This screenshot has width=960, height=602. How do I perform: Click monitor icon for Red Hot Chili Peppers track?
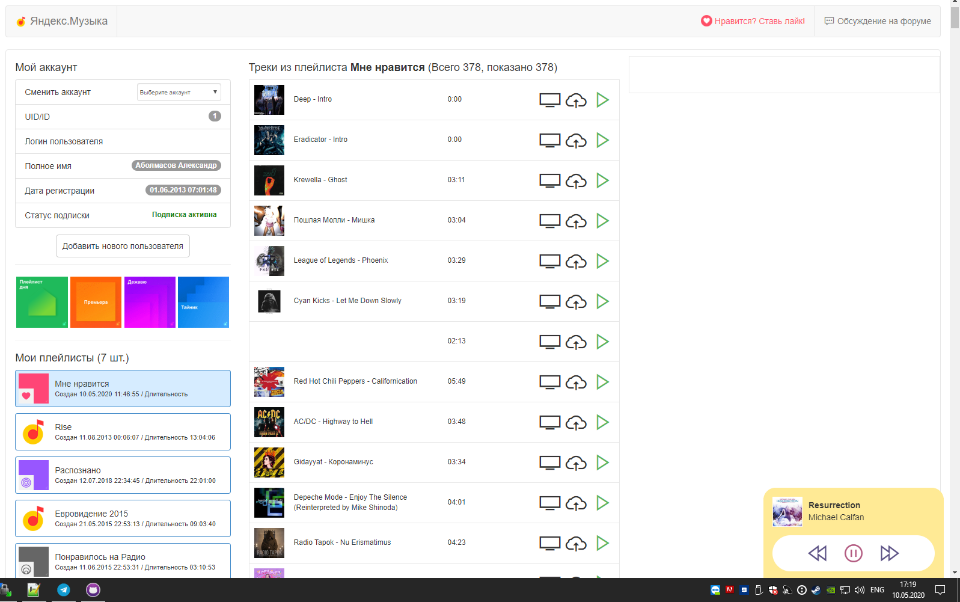550,382
